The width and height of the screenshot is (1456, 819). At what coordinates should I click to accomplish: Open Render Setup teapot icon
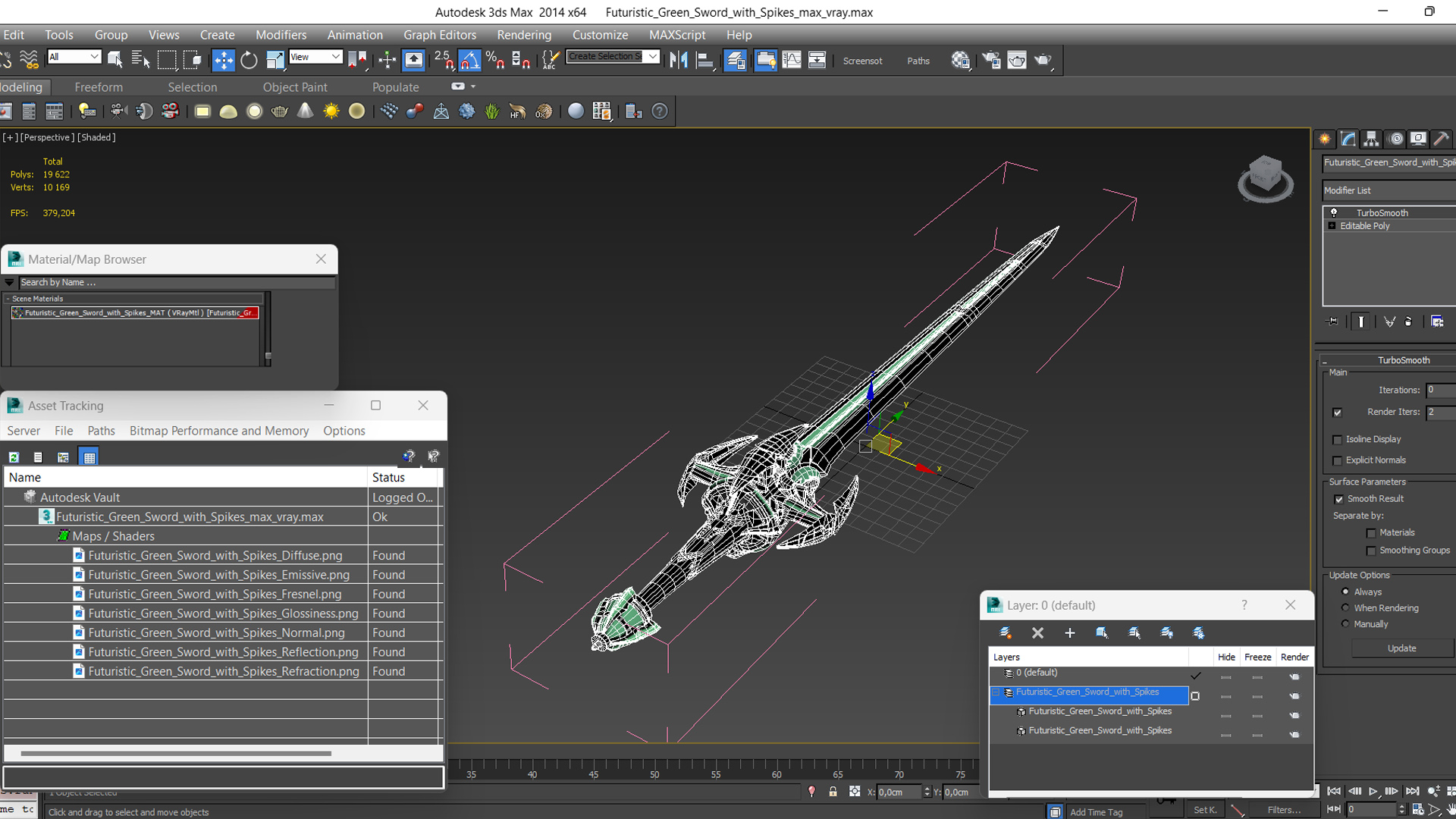point(991,60)
